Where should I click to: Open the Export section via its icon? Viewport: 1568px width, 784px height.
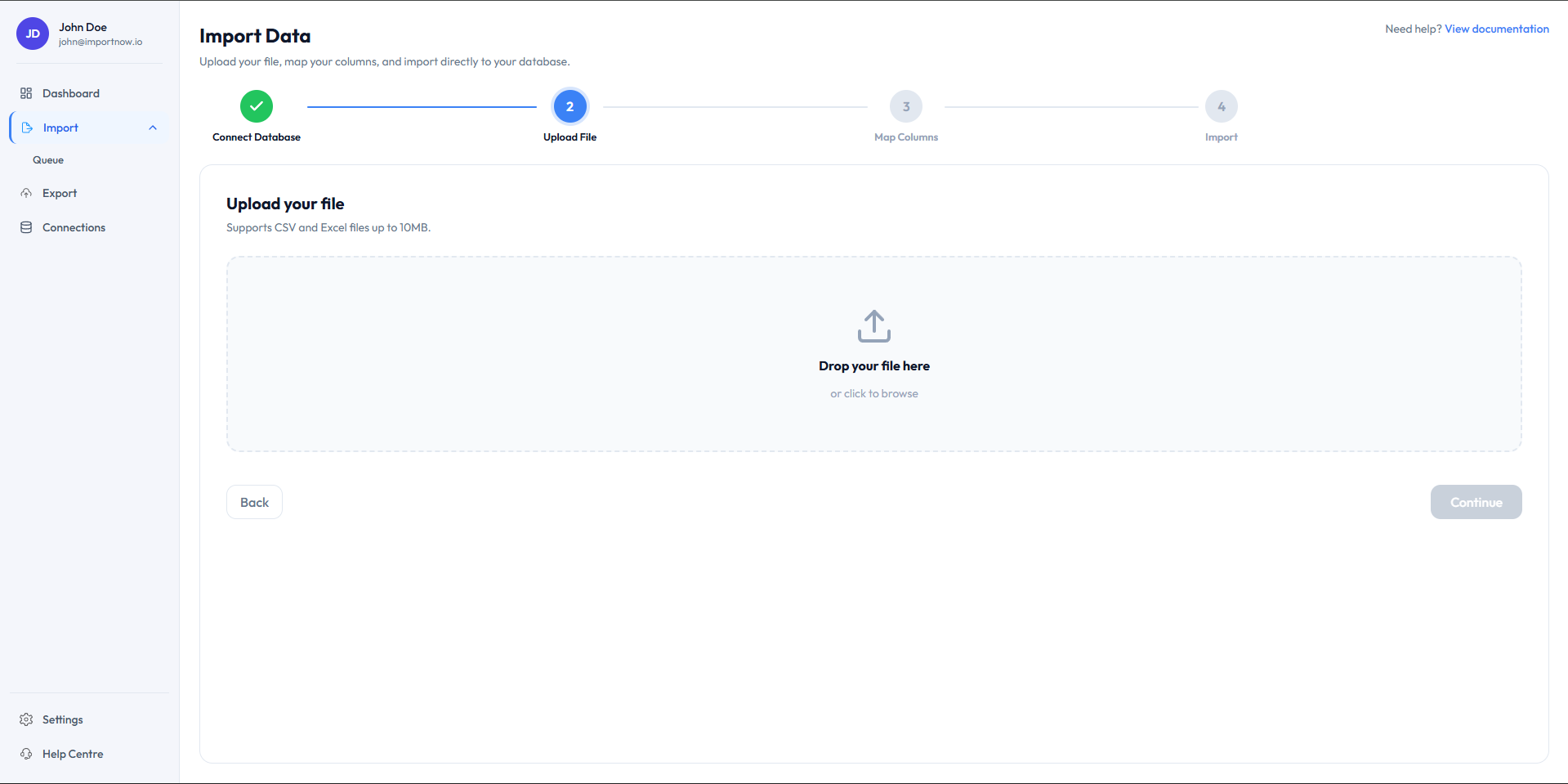pos(27,193)
